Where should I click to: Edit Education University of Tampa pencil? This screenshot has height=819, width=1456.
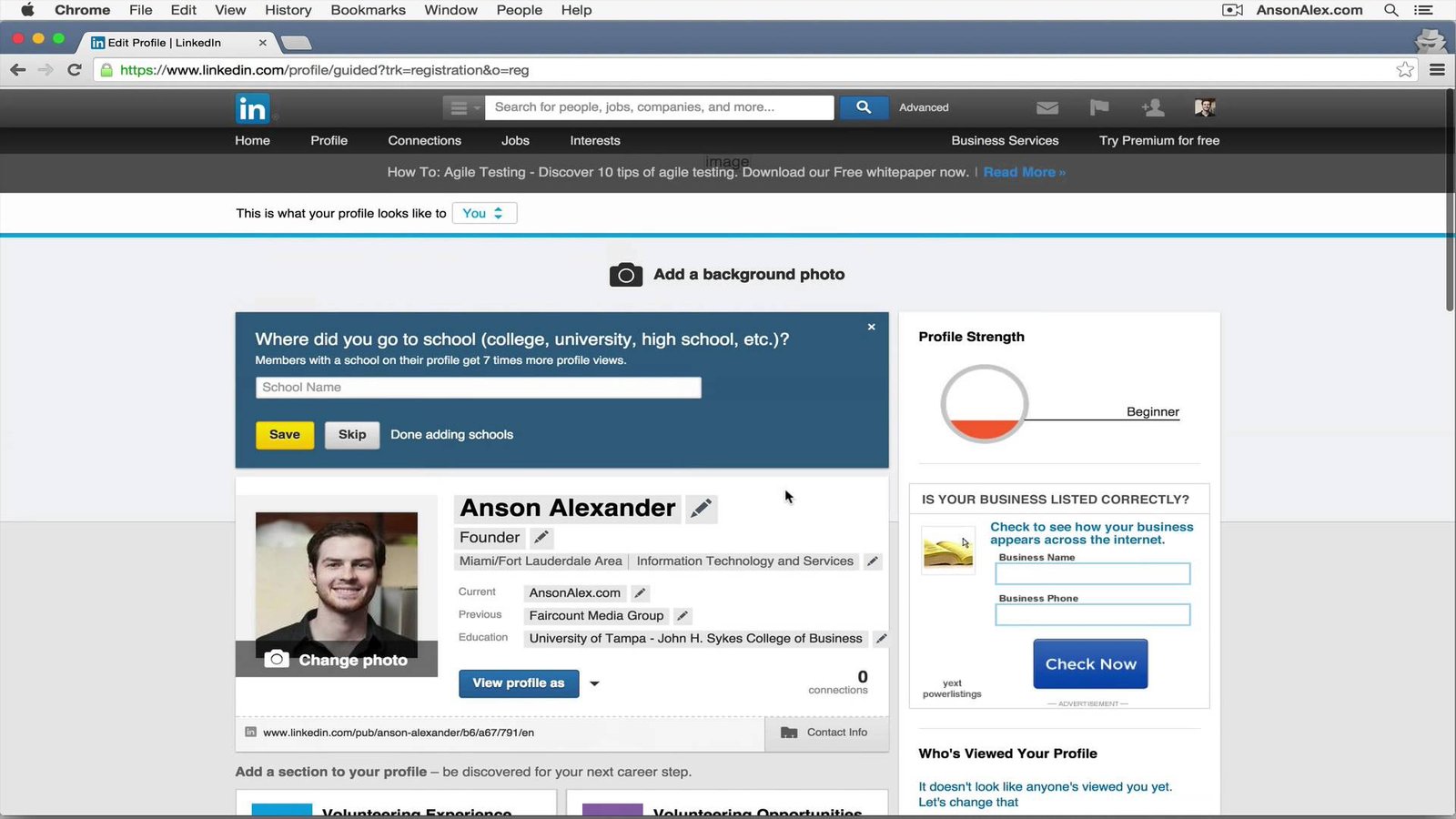click(x=881, y=639)
